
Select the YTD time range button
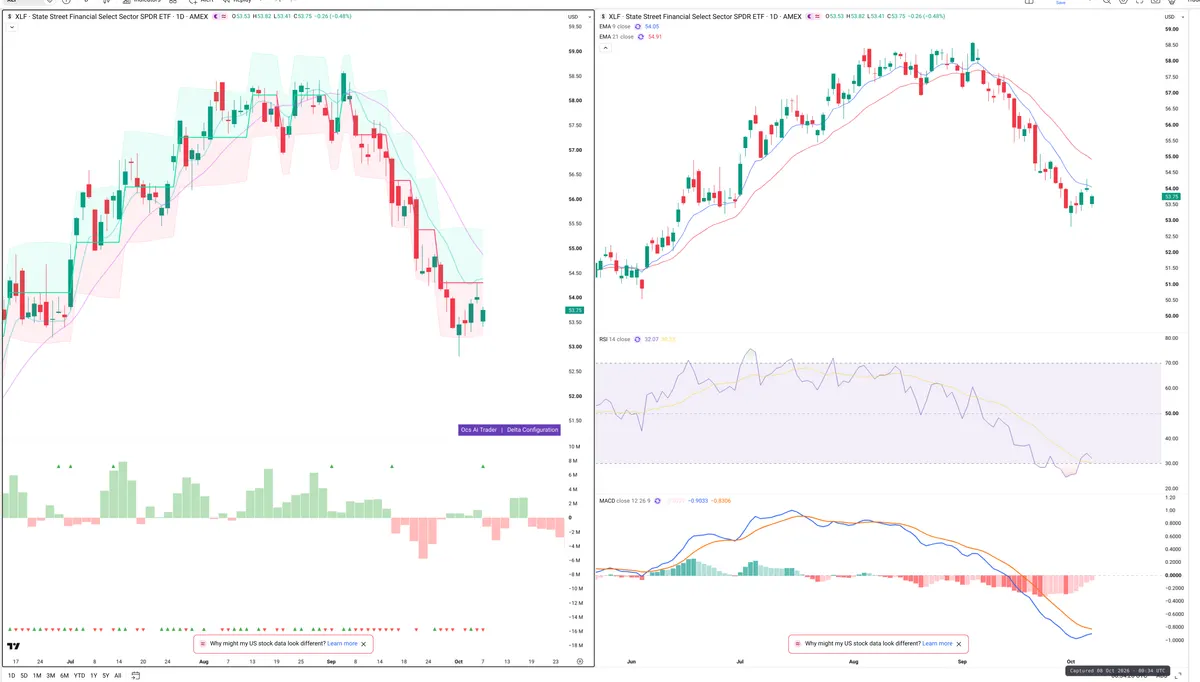pyautogui.click(x=79, y=676)
